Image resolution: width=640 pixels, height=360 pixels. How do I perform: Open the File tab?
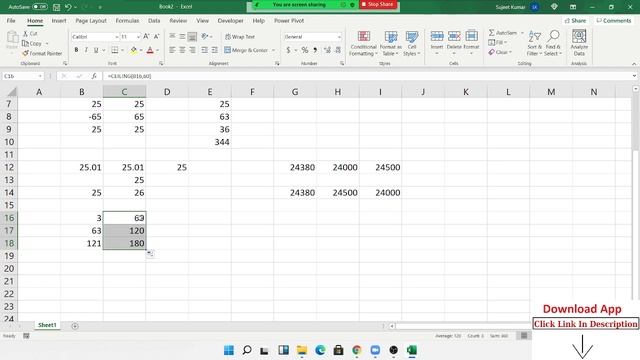[x=11, y=20]
